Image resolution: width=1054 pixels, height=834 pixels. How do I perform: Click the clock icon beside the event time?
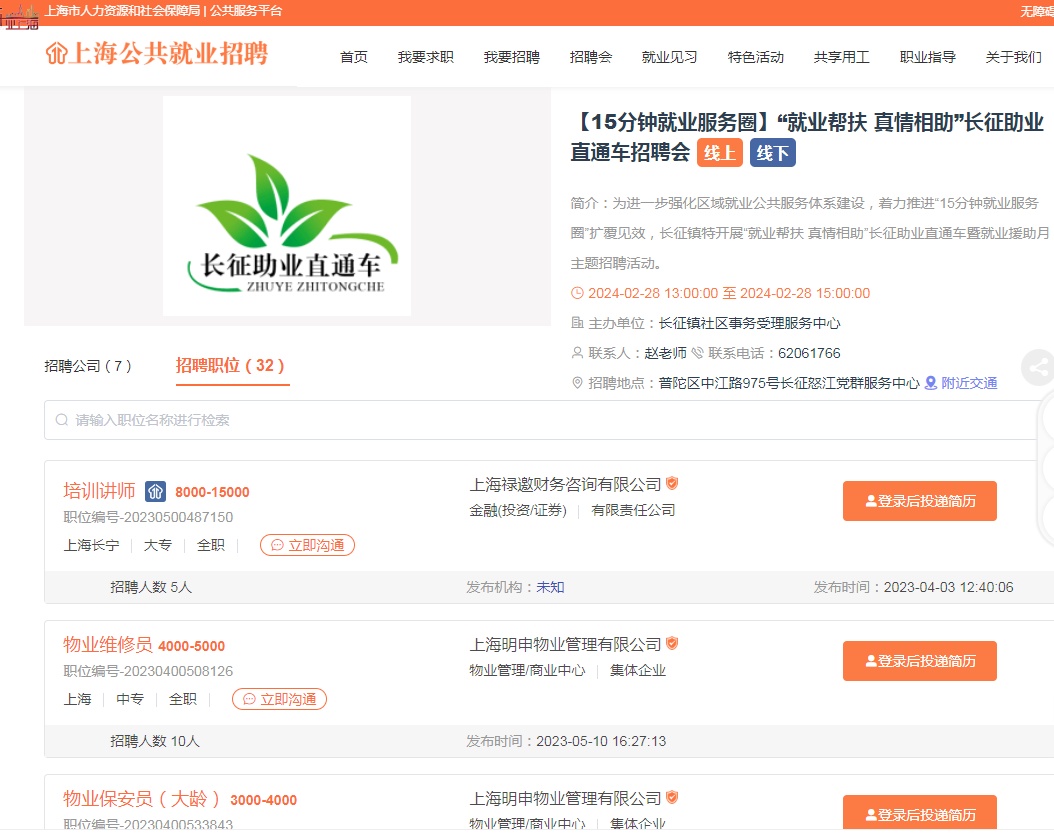click(577, 293)
